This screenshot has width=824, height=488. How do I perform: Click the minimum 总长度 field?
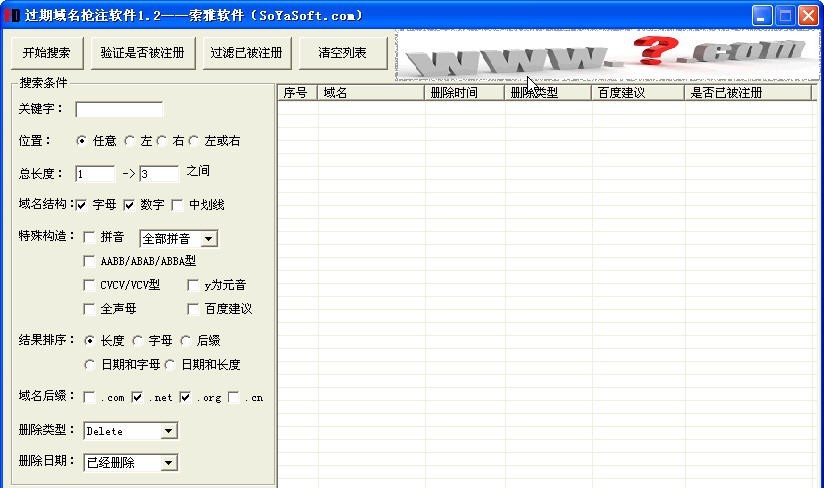pos(95,174)
